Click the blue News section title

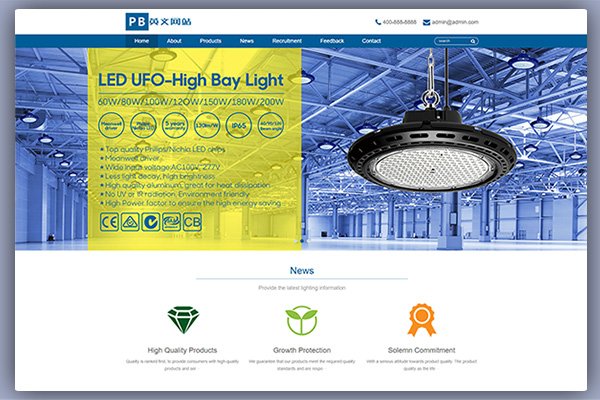tap(302, 271)
